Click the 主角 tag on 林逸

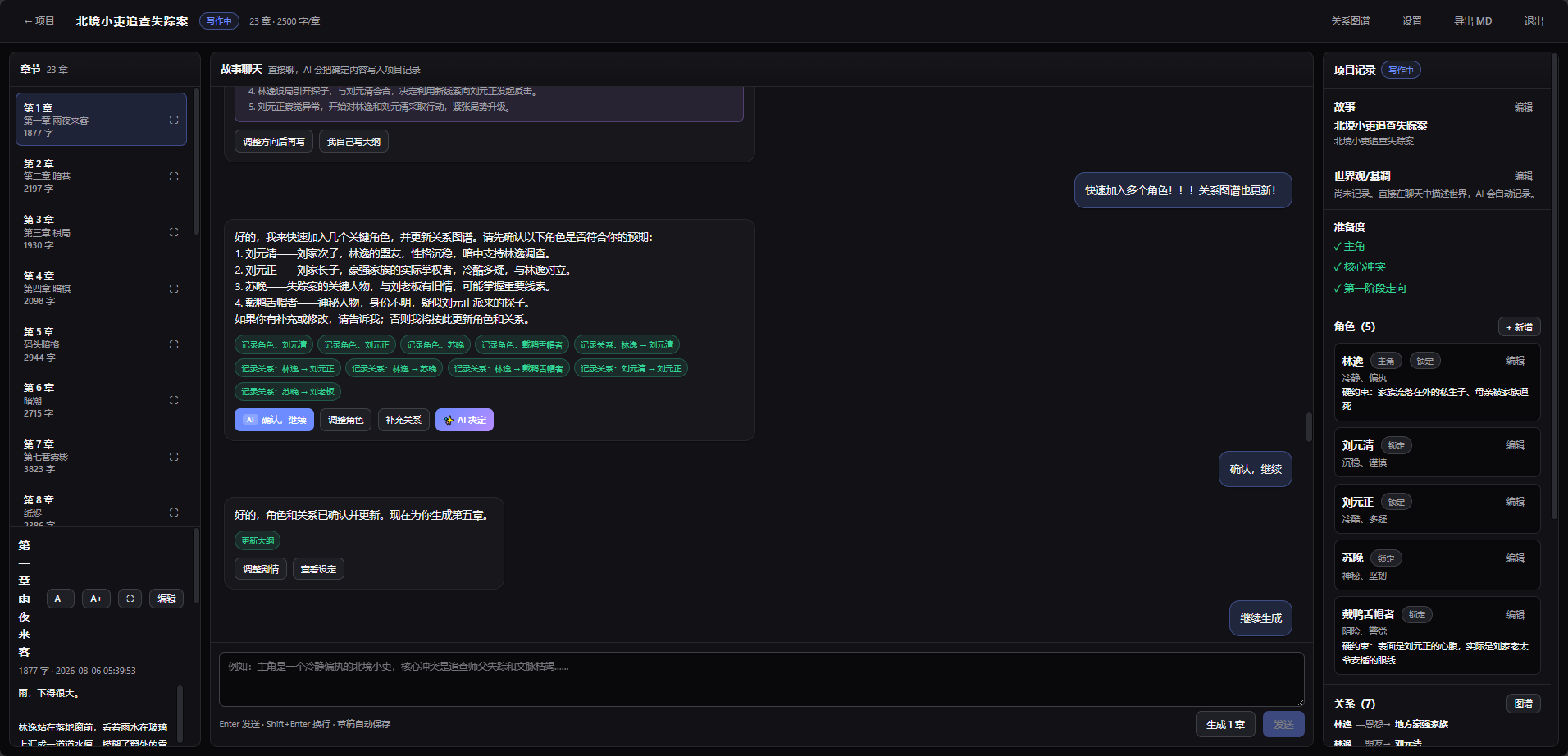pos(1386,362)
